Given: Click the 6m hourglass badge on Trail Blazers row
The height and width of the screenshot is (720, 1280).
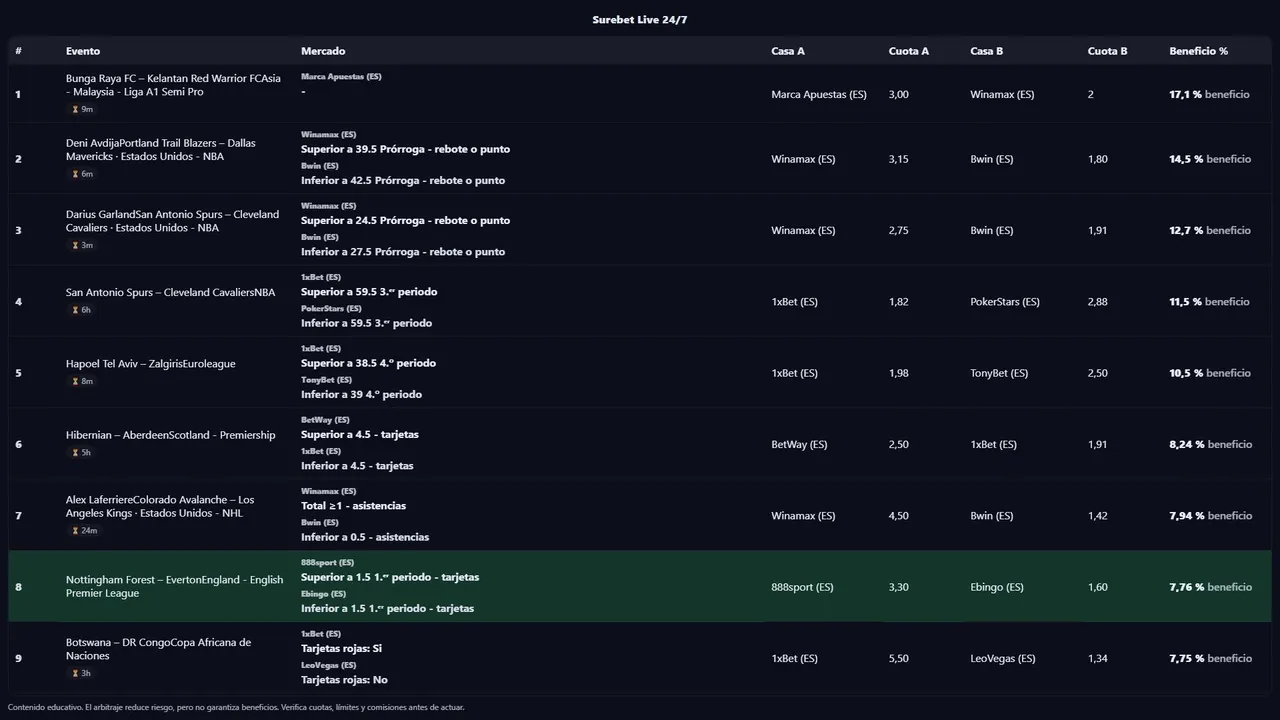Looking at the screenshot, I should pyautogui.click(x=82, y=174).
